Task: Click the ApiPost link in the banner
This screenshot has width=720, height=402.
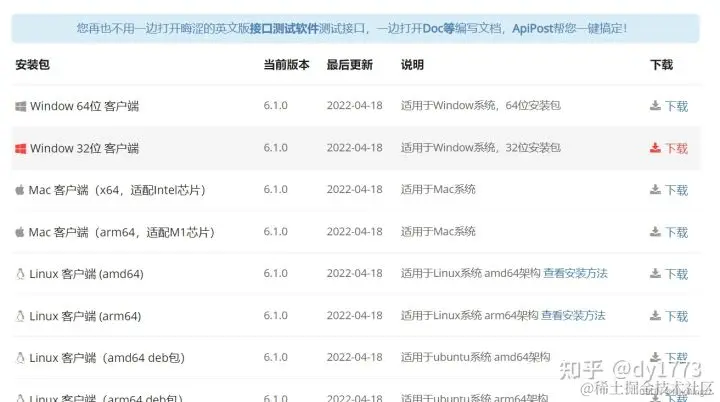Action: [533, 28]
